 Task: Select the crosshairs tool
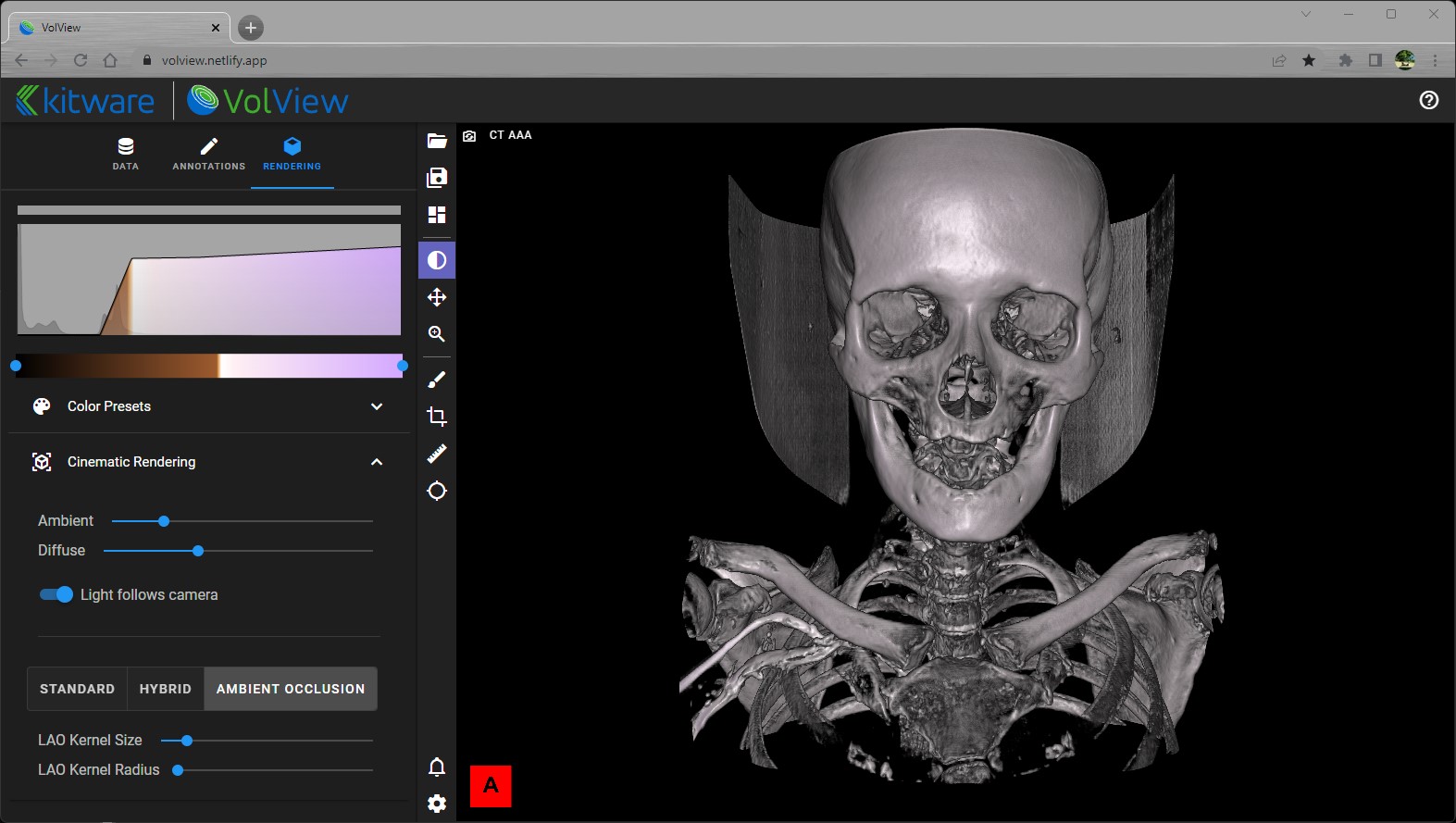point(437,491)
